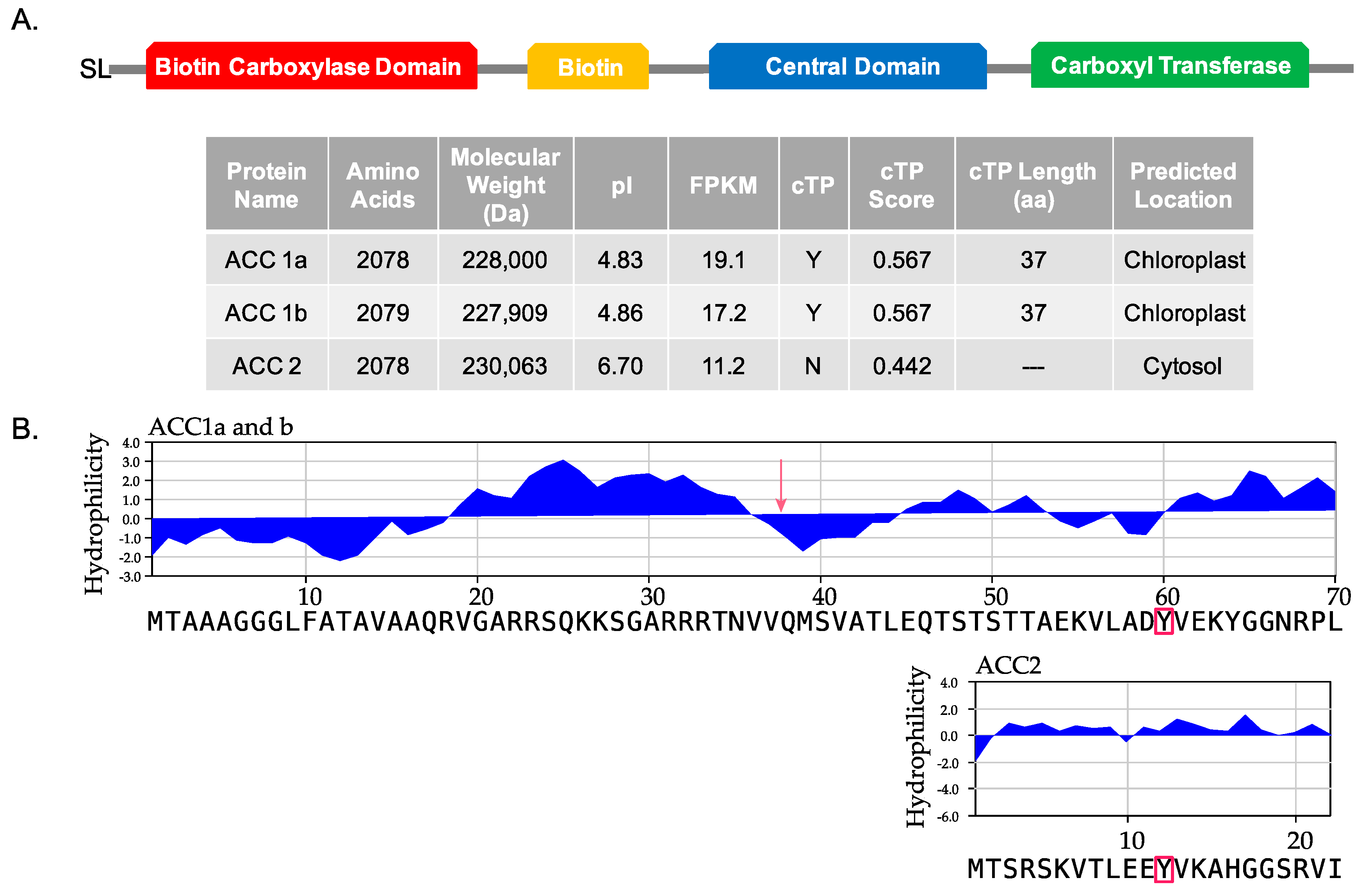
Task: Click the ACC2 plot title
Action: pos(1008,665)
